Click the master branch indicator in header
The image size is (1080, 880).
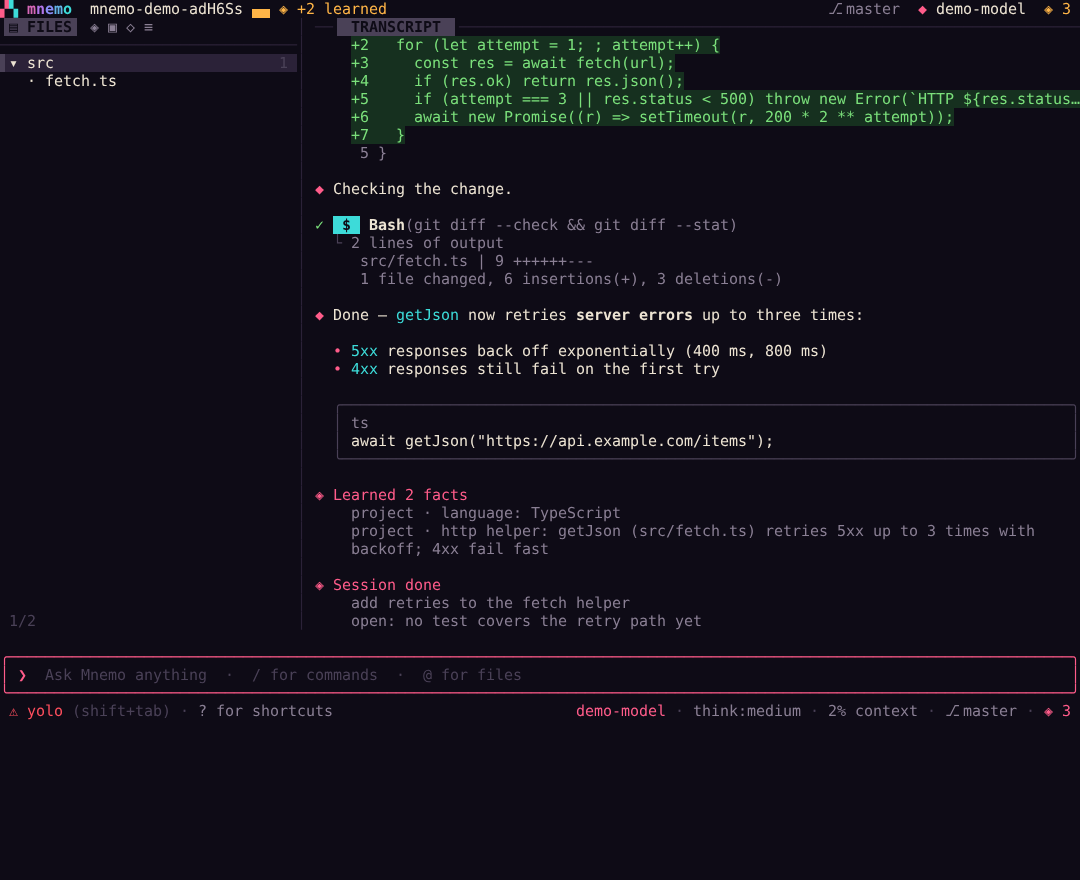click(864, 9)
